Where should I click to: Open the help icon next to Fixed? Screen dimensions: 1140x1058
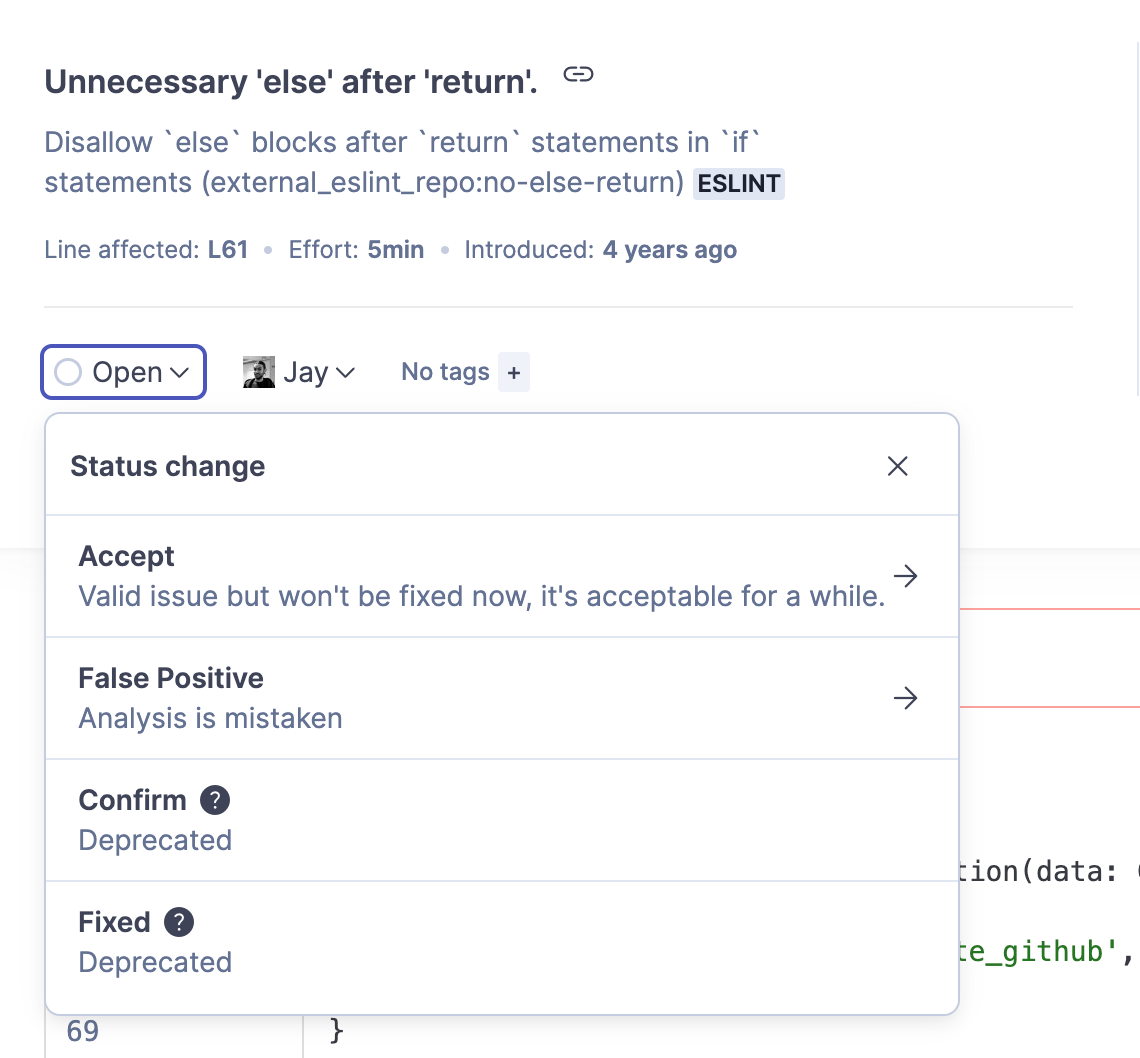click(x=179, y=922)
